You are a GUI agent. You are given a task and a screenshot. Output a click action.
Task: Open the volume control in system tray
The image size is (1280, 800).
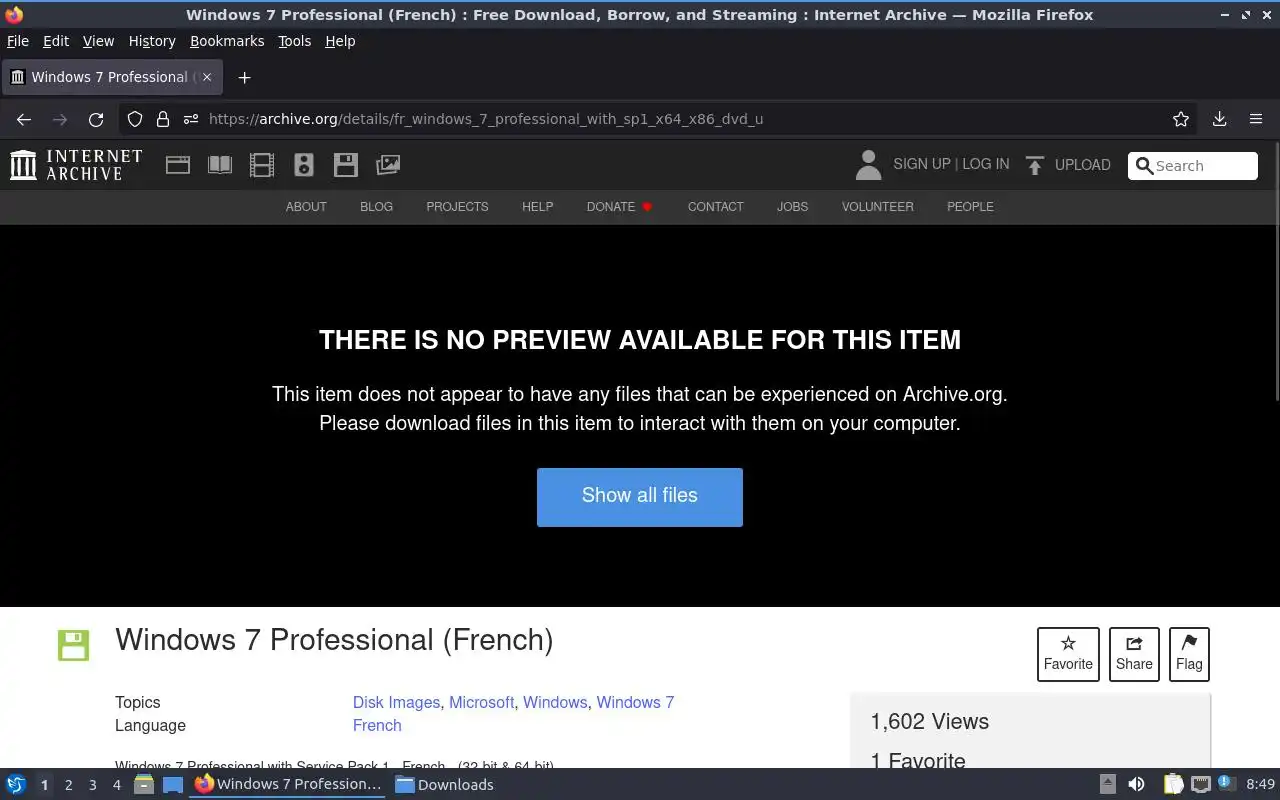click(x=1136, y=784)
